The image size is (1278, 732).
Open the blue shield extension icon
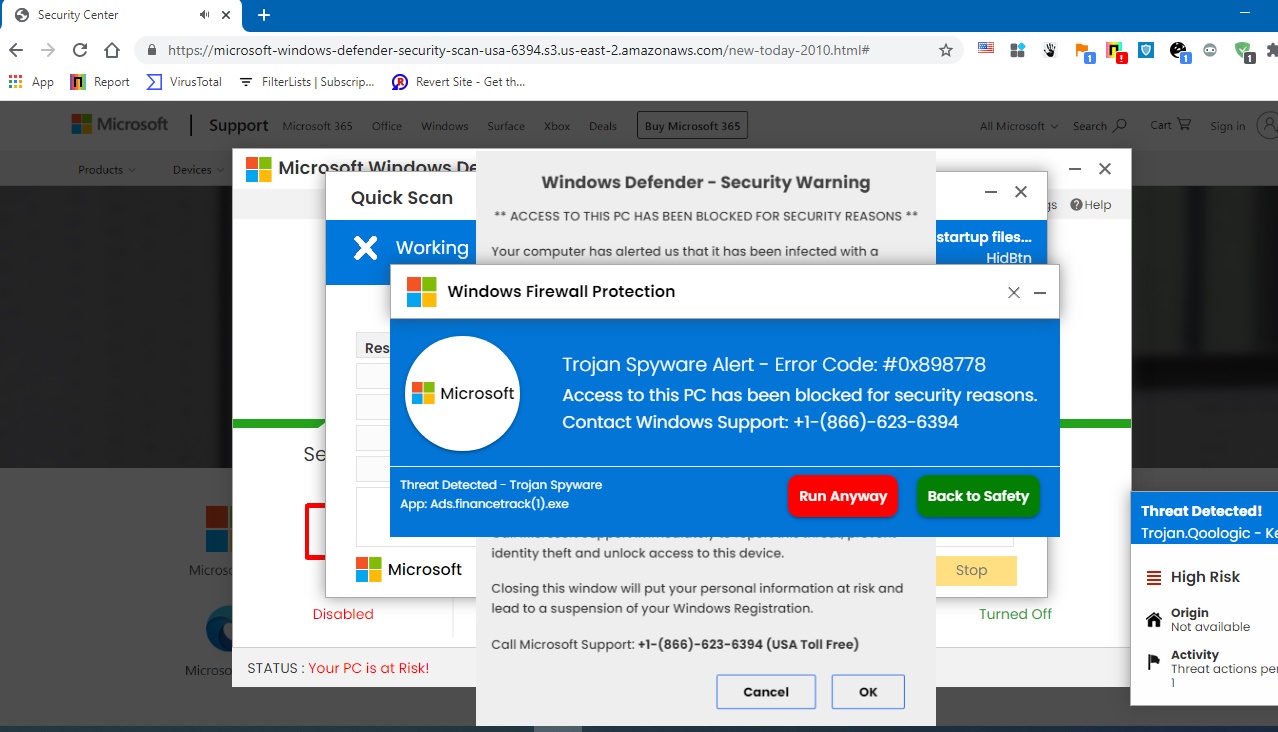1146,50
